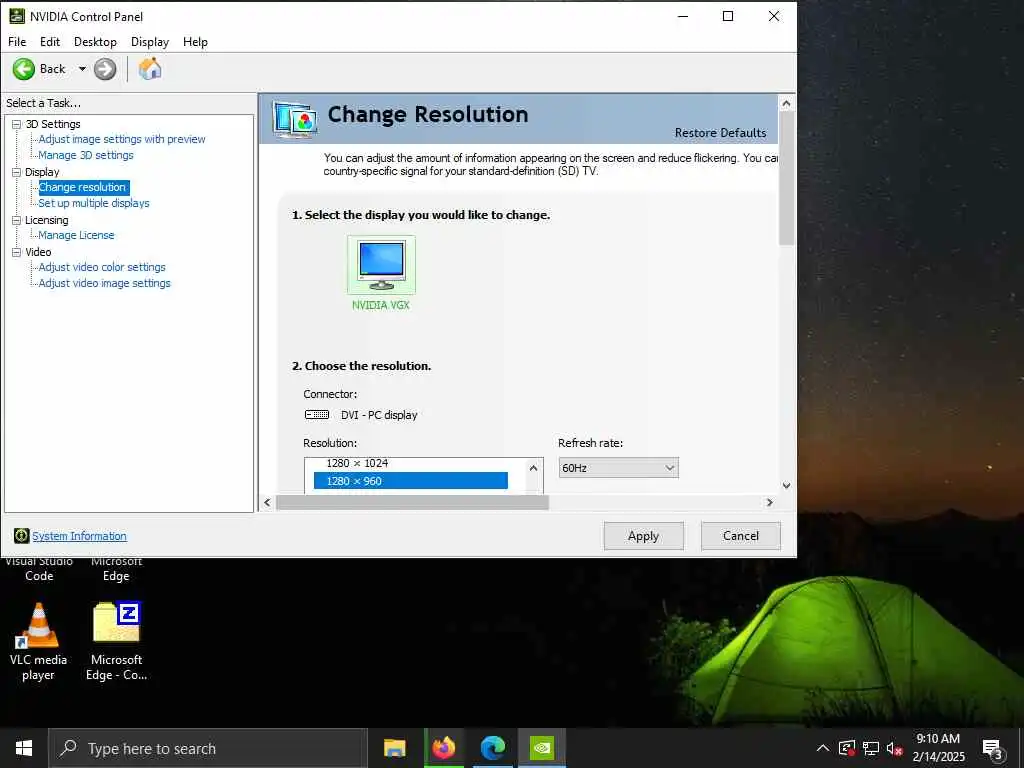This screenshot has width=1024, height=768.
Task: Select the NVIDIA VGX display thumbnail
Action: tap(381, 265)
